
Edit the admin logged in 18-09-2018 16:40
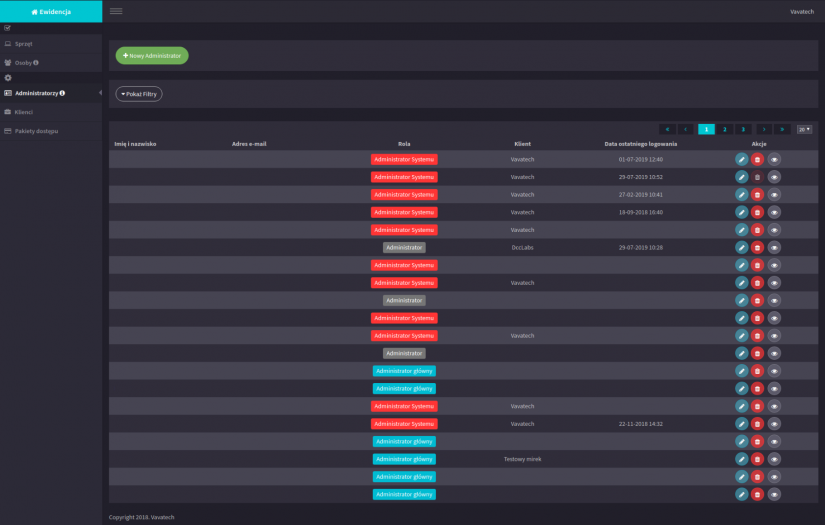[741, 213]
